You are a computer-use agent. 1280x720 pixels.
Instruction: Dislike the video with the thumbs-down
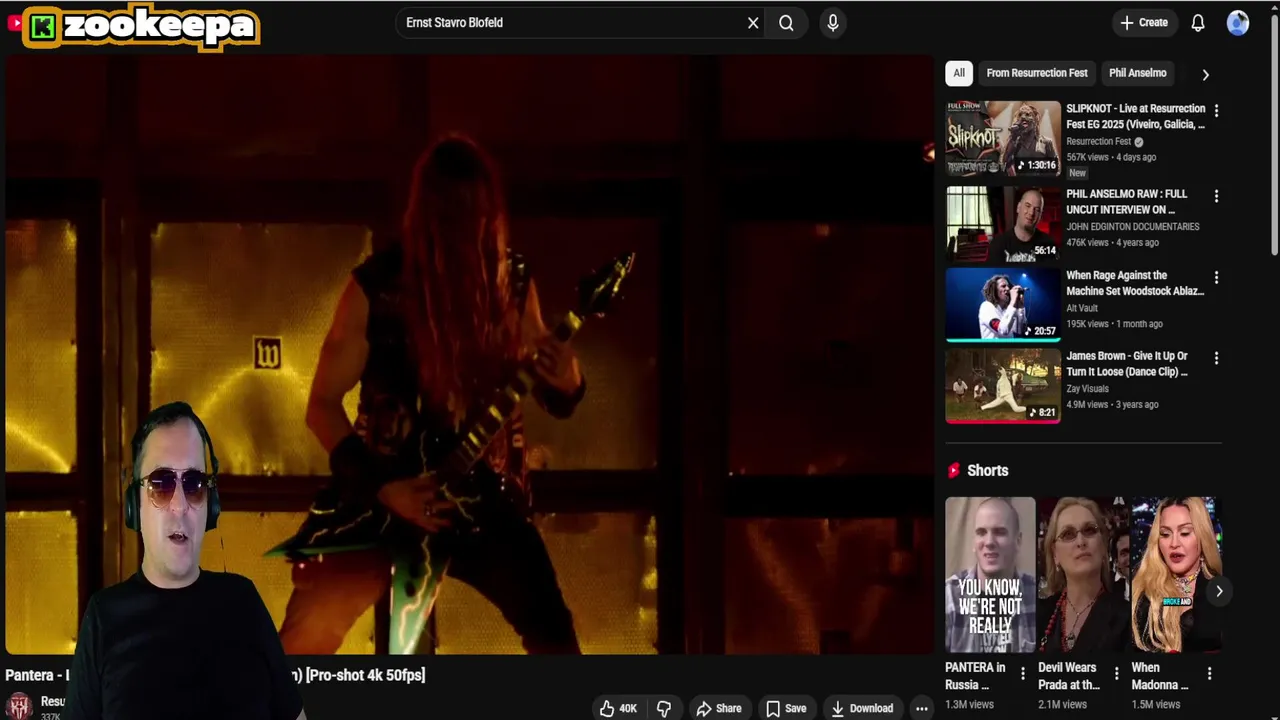[x=664, y=708]
